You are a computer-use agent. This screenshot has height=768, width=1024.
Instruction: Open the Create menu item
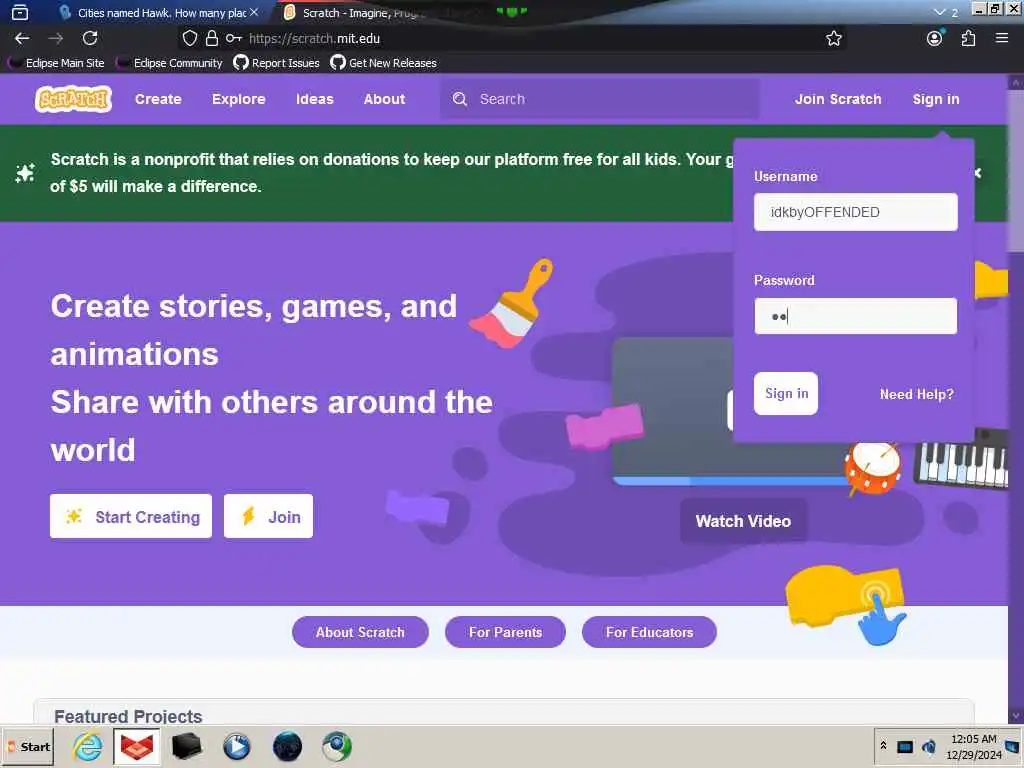(158, 99)
